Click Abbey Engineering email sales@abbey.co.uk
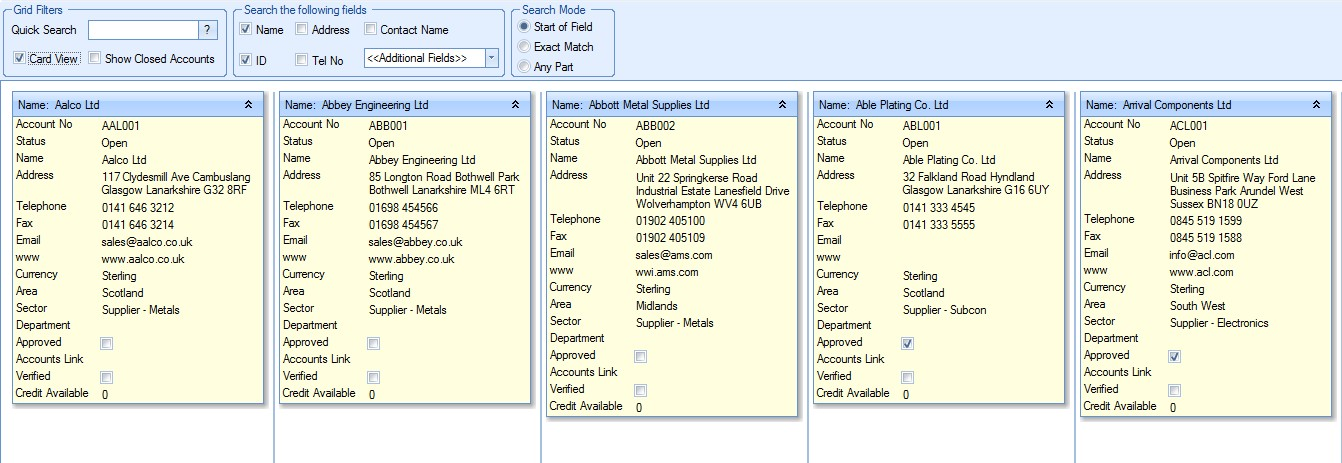The image size is (1342, 463). (x=415, y=242)
